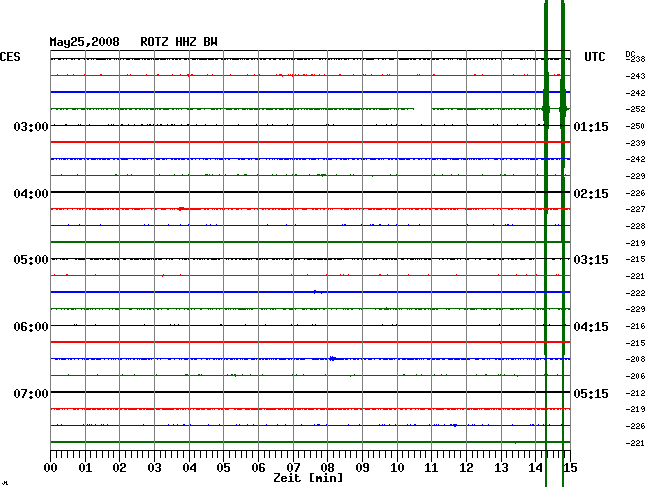Click minute tick label 15
Image resolution: width=650 pixels, height=494 pixels.
[570, 468]
